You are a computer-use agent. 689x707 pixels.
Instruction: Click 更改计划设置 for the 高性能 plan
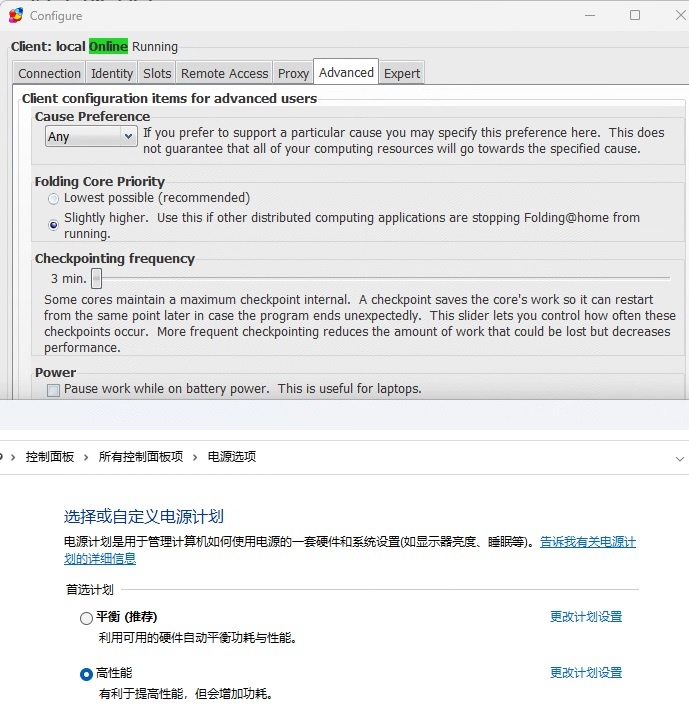pos(586,673)
